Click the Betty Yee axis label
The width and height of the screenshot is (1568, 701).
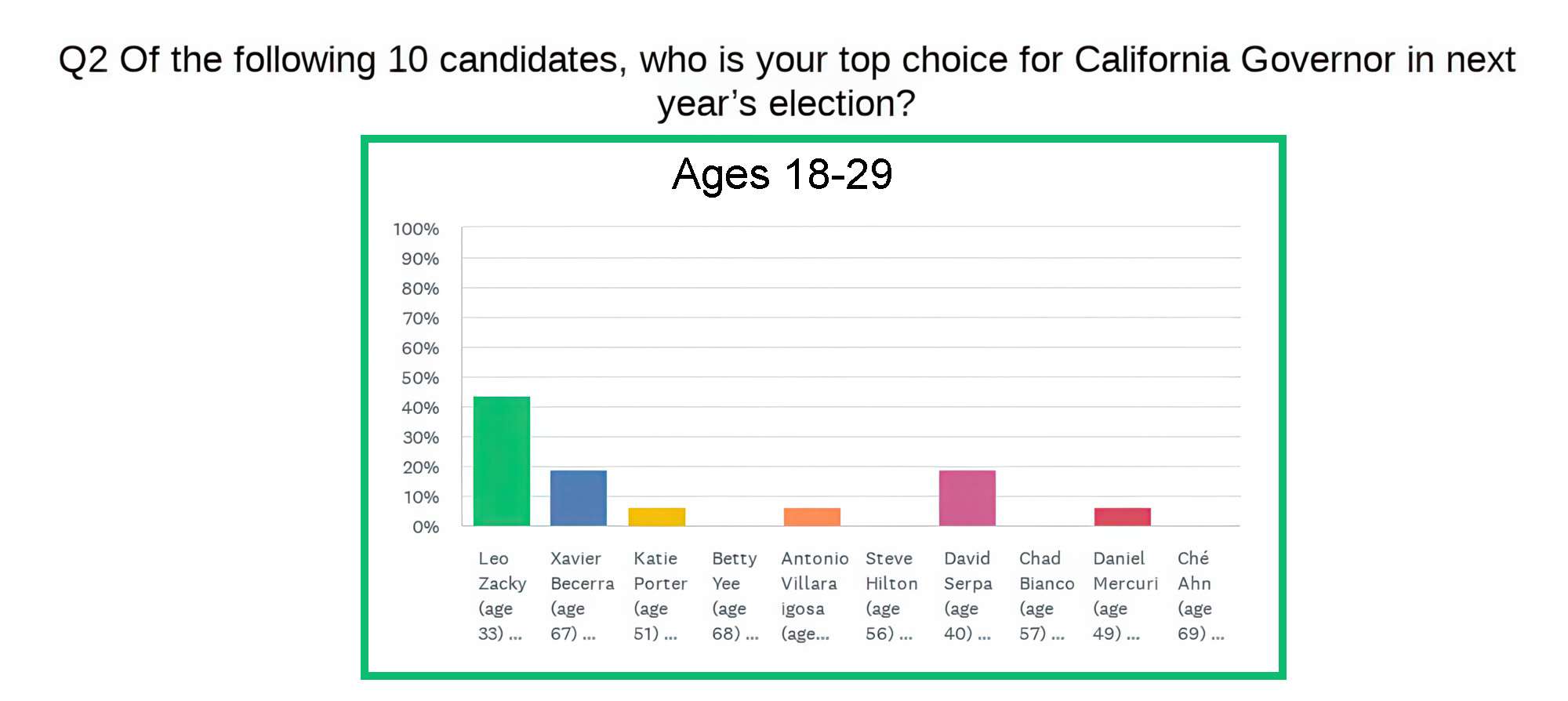(735, 596)
